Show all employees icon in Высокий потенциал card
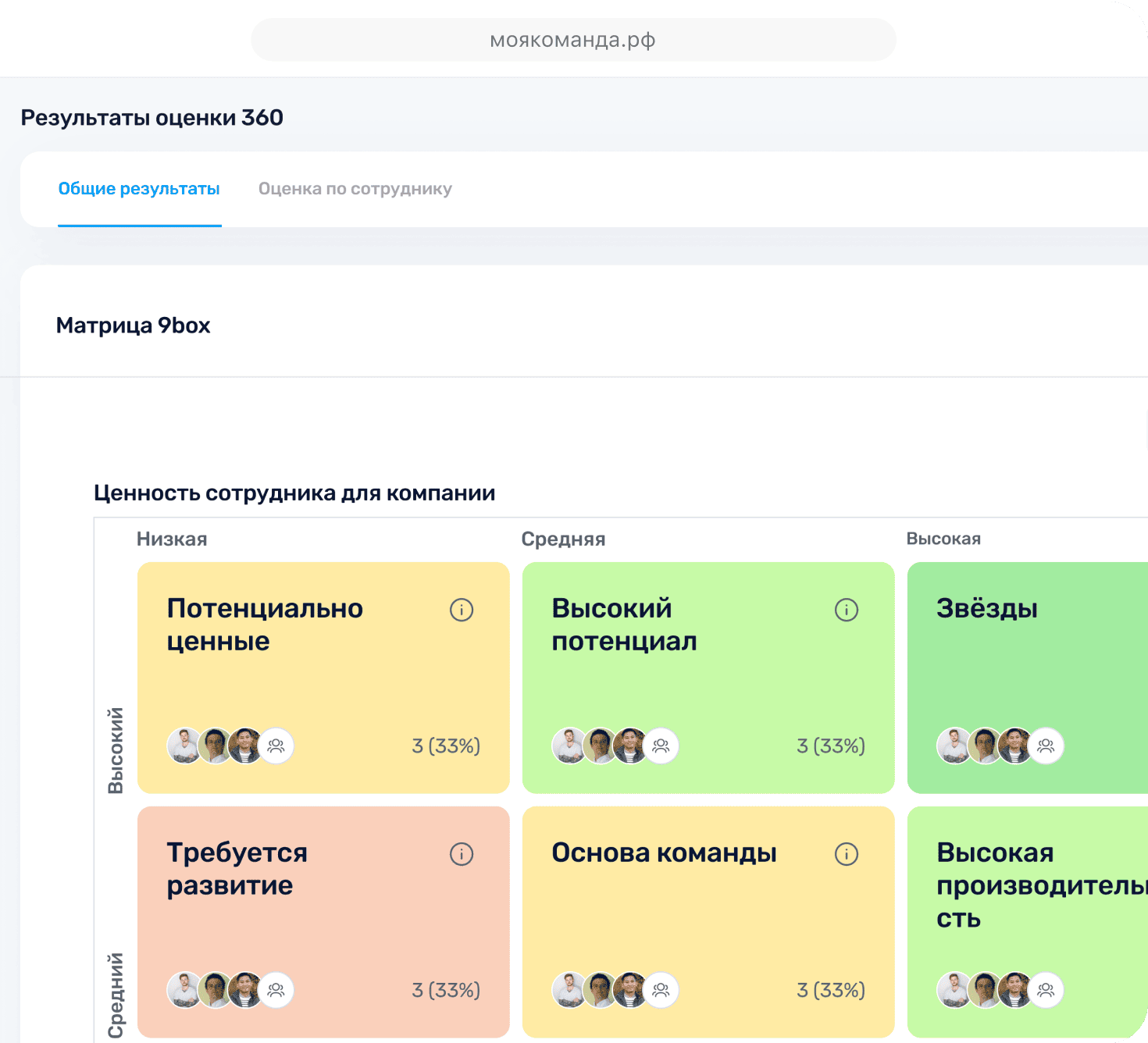Screen dimensions: 1148x1043 pos(661,746)
